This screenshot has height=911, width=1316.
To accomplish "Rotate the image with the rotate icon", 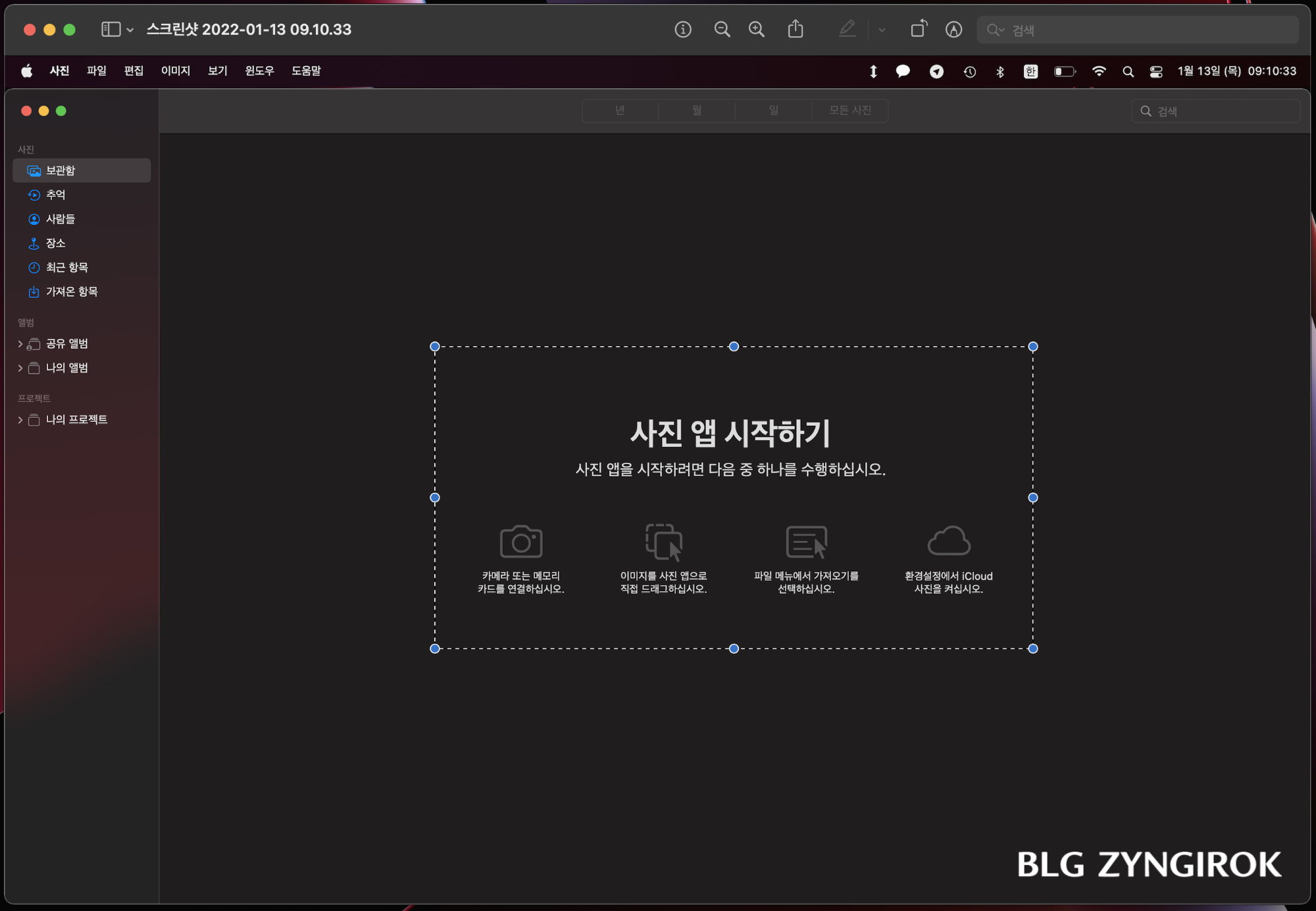I will [x=919, y=30].
